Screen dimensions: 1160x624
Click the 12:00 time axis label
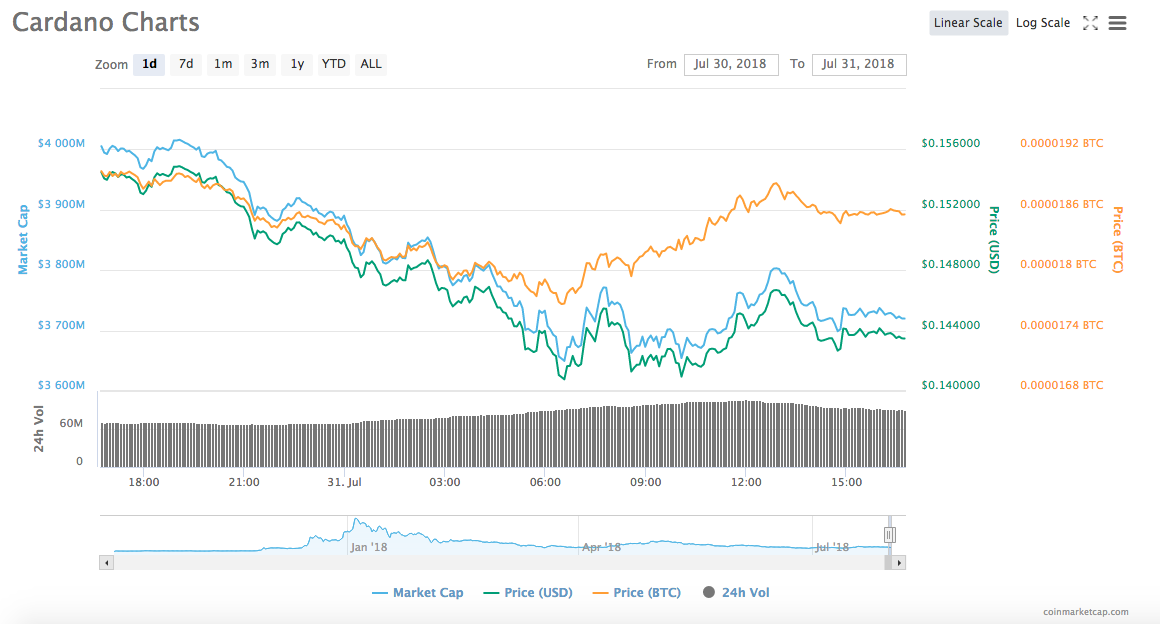pos(746,483)
